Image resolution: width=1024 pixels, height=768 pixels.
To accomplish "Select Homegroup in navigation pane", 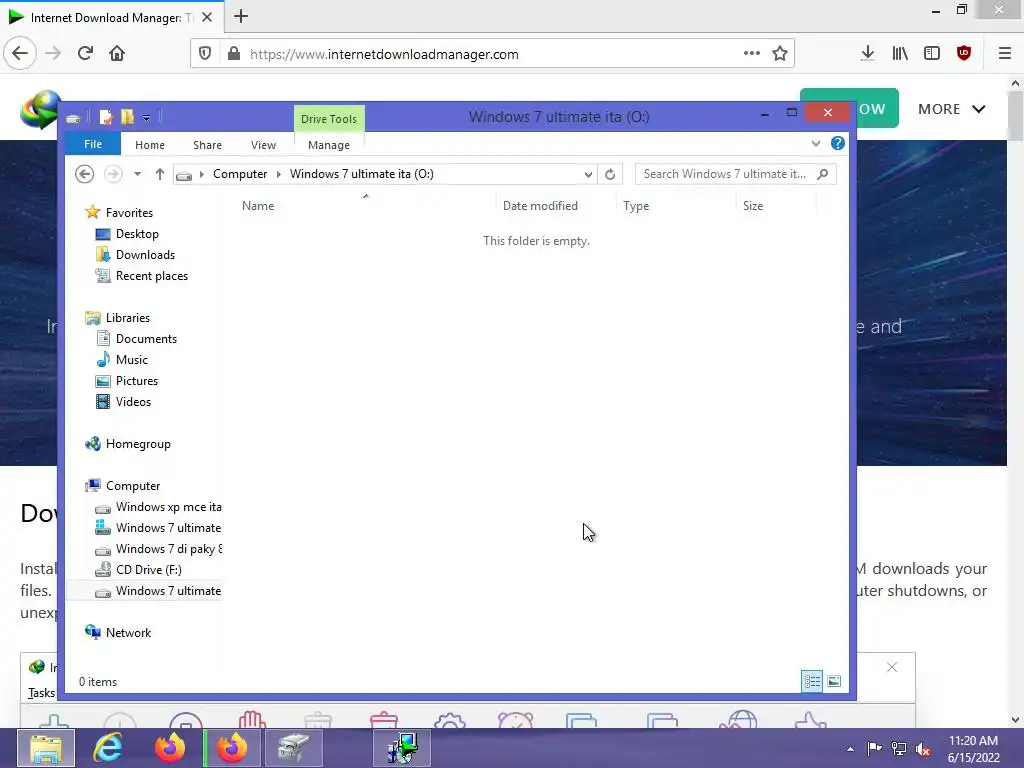I will pyautogui.click(x=138, y=444).
